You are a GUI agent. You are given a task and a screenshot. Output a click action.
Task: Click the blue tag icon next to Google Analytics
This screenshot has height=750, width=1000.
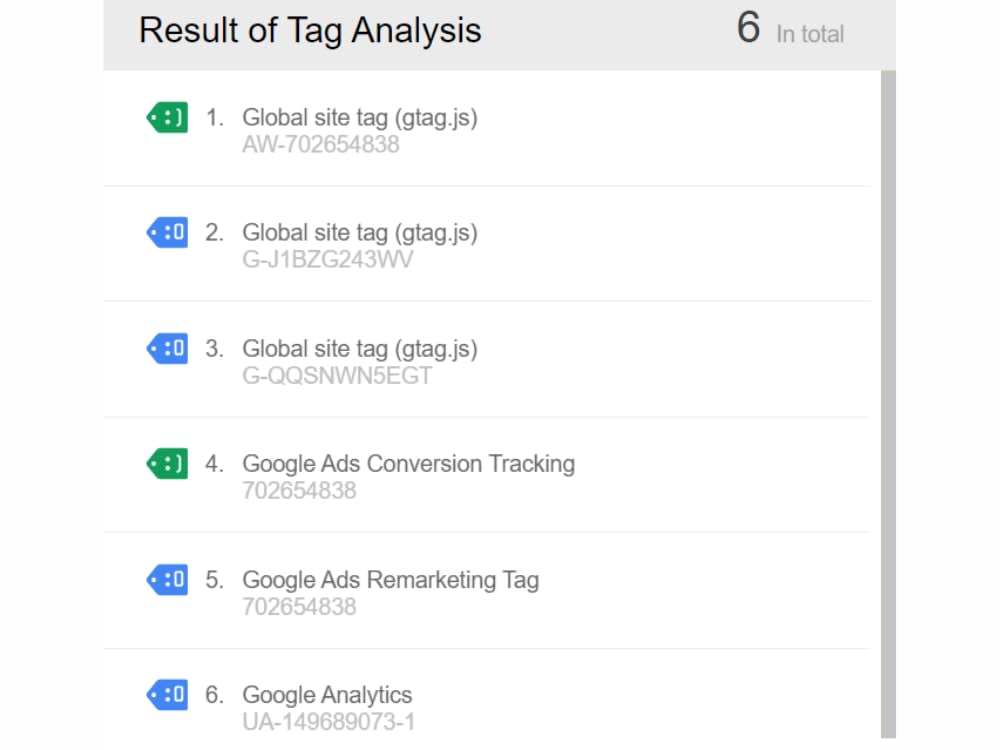(167, 694)
